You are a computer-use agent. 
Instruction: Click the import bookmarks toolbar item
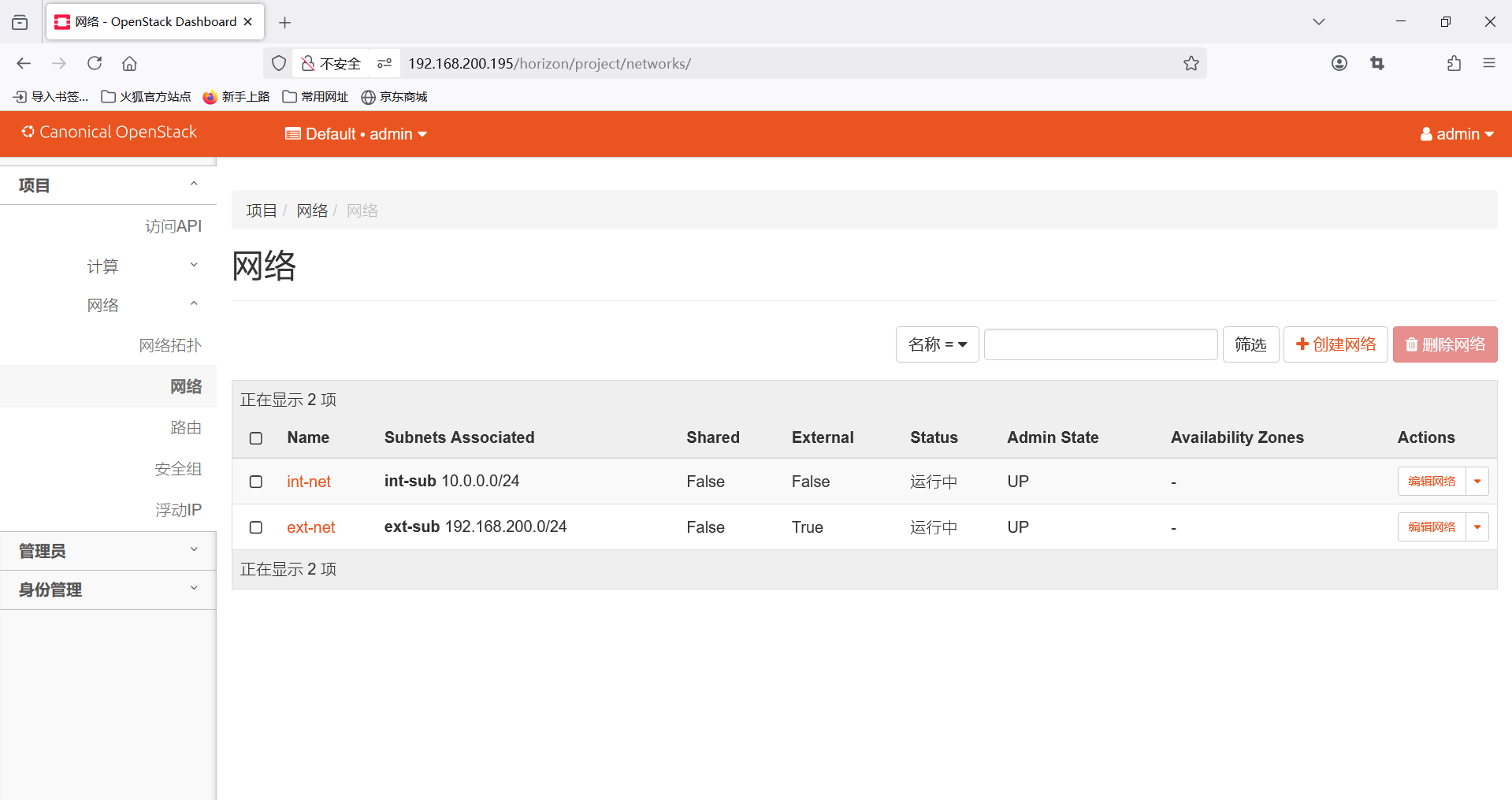click(50, 96)
